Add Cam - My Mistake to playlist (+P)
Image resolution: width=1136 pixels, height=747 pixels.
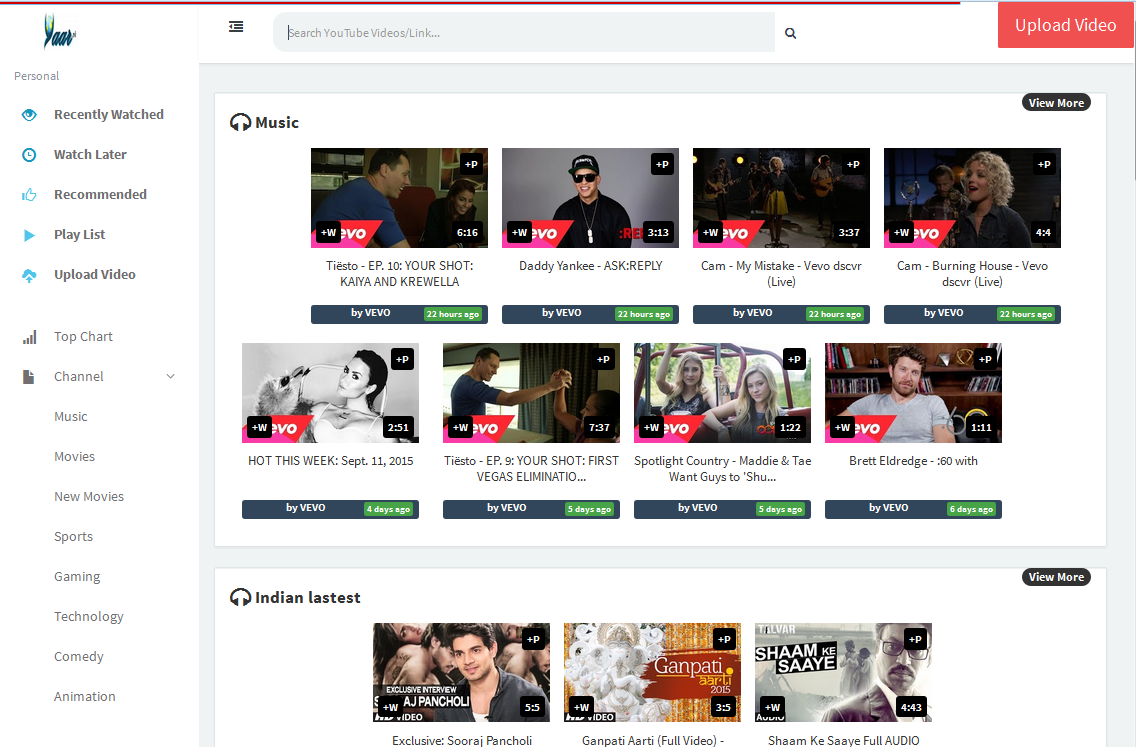tap(853, 164)
